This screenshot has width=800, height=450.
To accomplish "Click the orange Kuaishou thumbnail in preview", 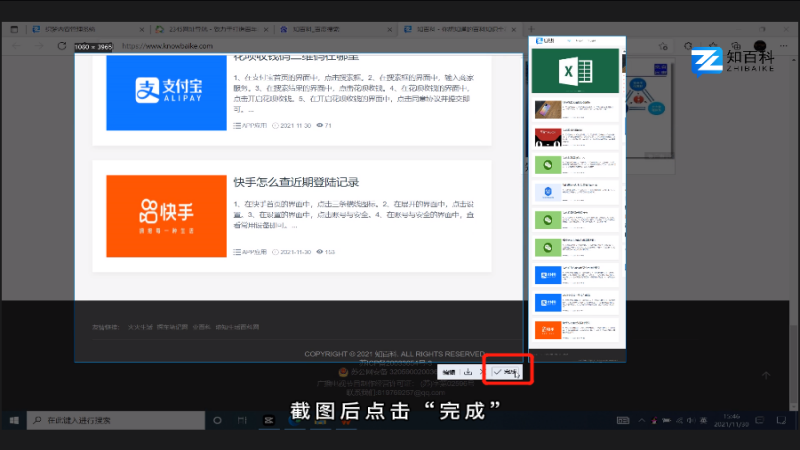I will pyautogui.click(x=547, y=330).
